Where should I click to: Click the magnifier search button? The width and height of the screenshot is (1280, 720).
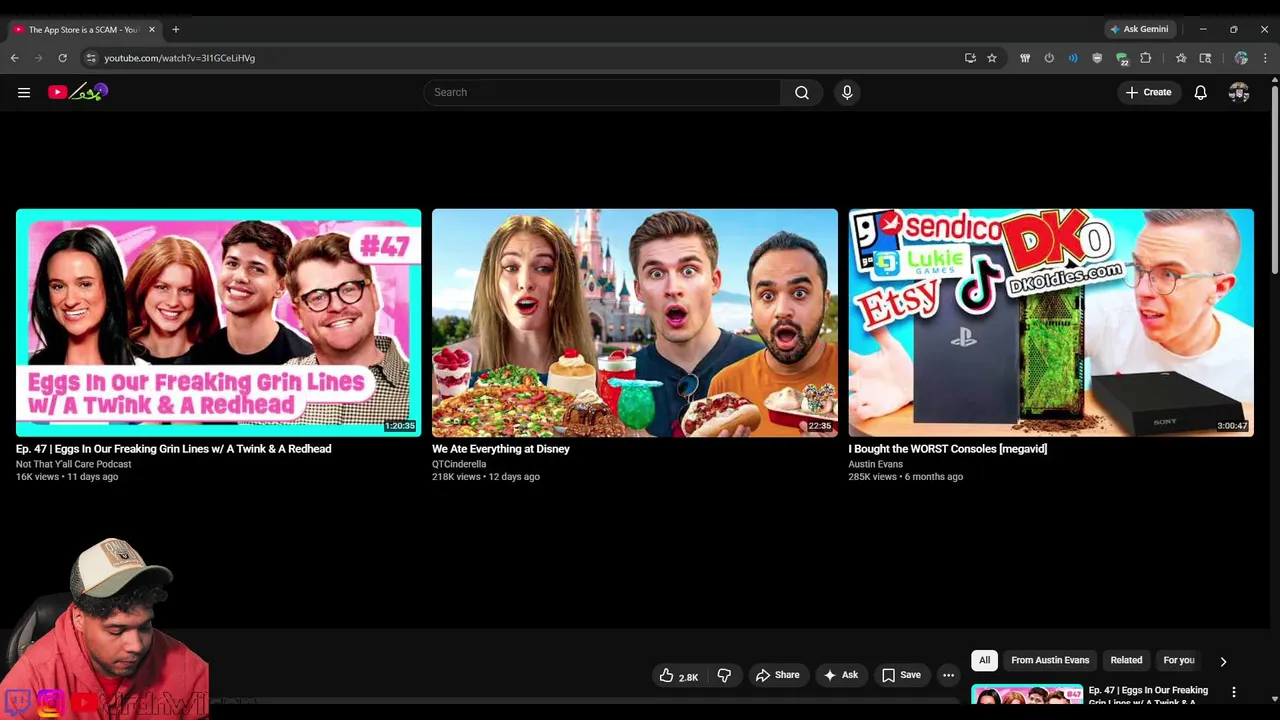click(x=802, y=92)
